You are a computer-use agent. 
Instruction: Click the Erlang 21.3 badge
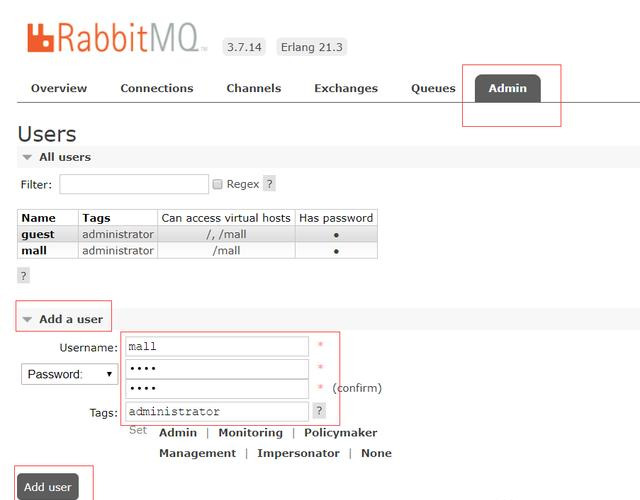(311, 47)
